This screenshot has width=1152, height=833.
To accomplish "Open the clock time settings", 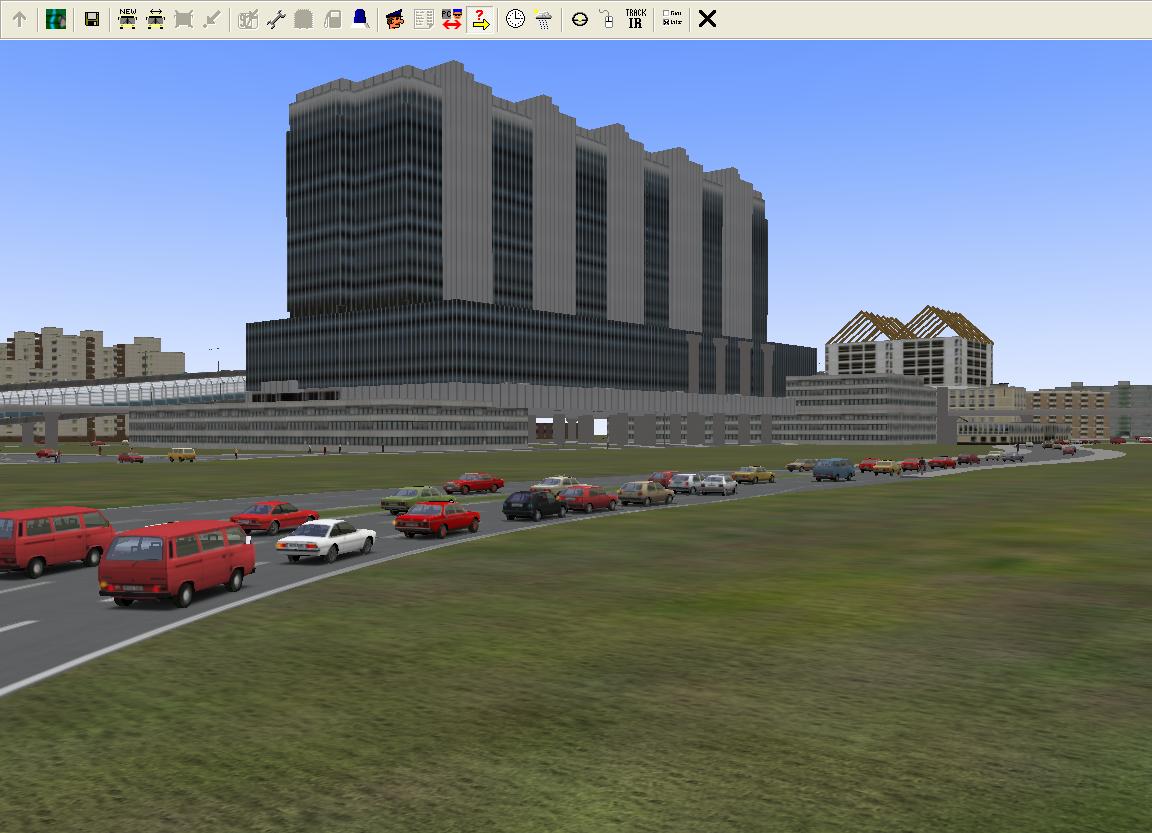I will (516, 19).
